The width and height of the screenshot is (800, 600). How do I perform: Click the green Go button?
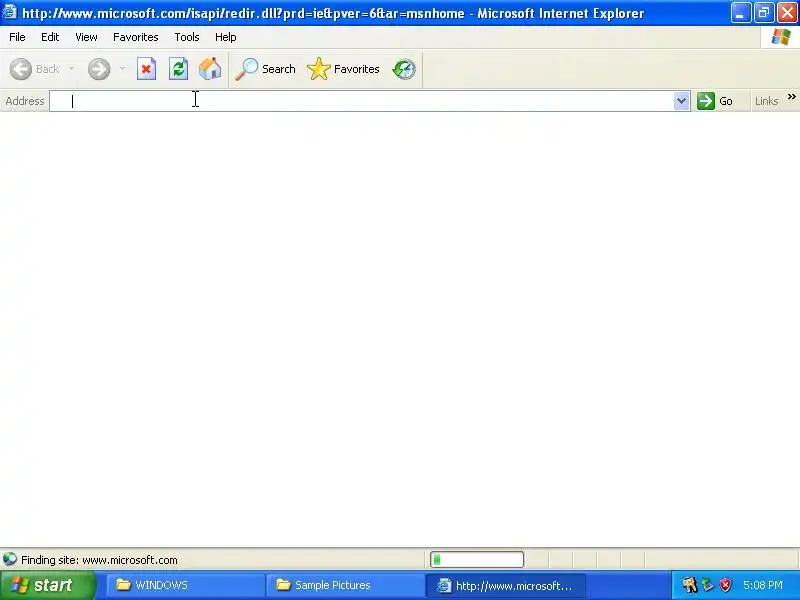(x=715, y=101)
